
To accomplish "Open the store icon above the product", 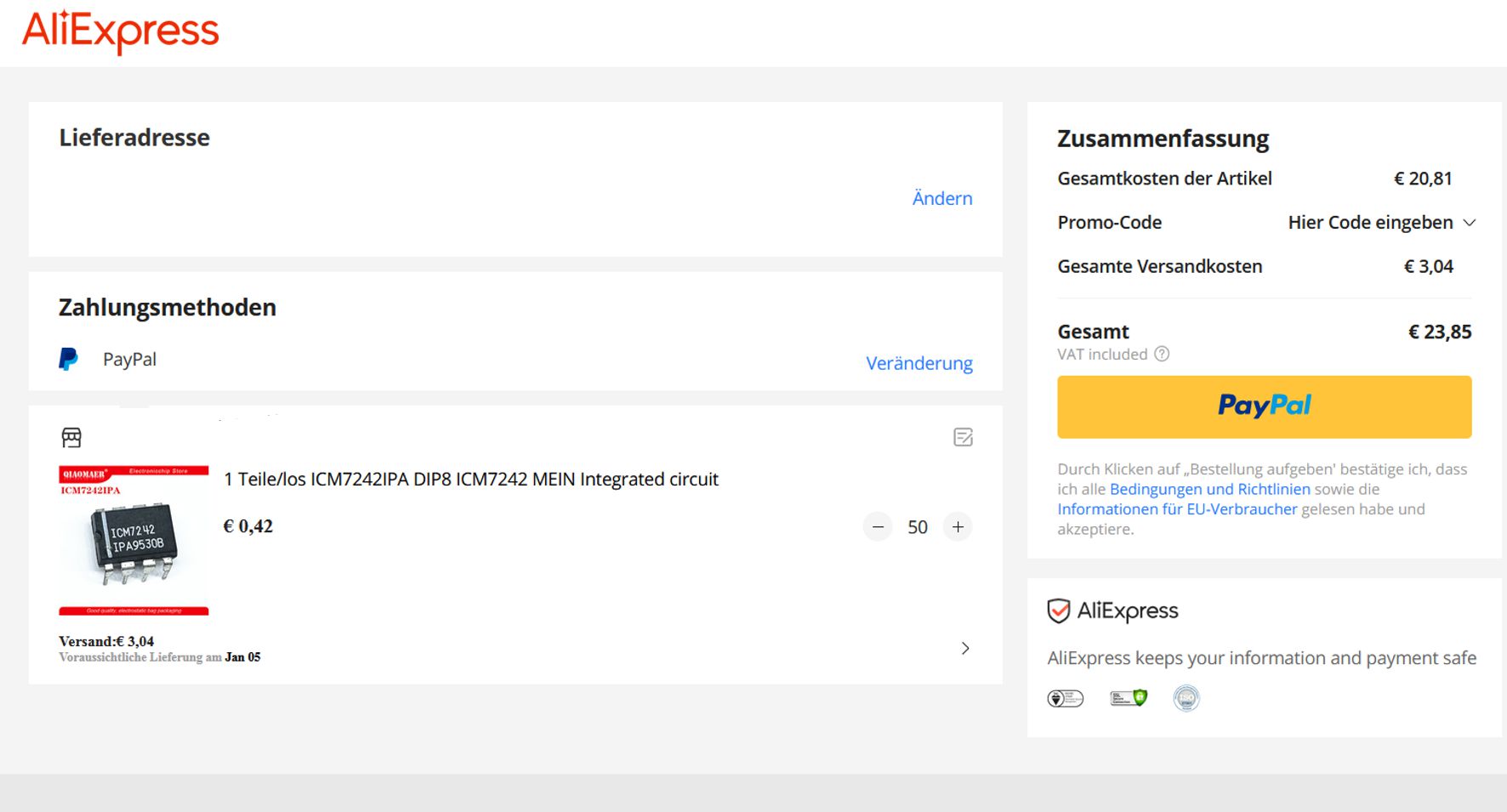I will point(71,438).
